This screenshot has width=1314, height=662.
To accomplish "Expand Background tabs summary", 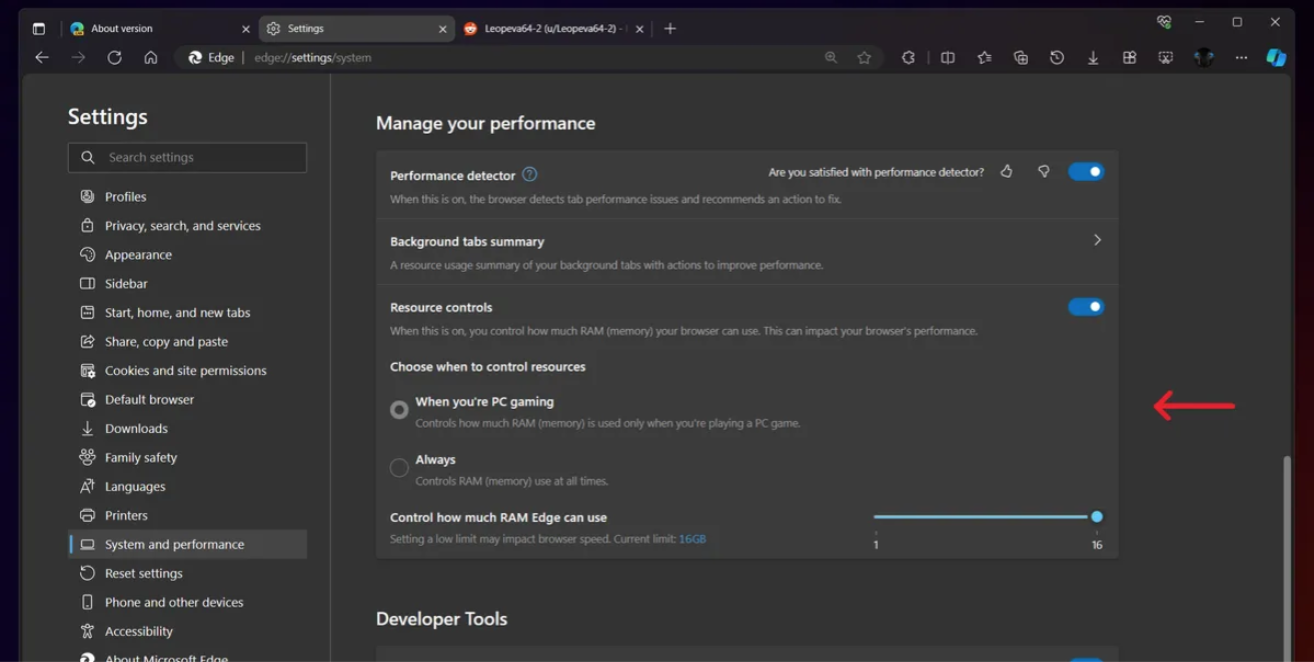I will click(1096, 240).
